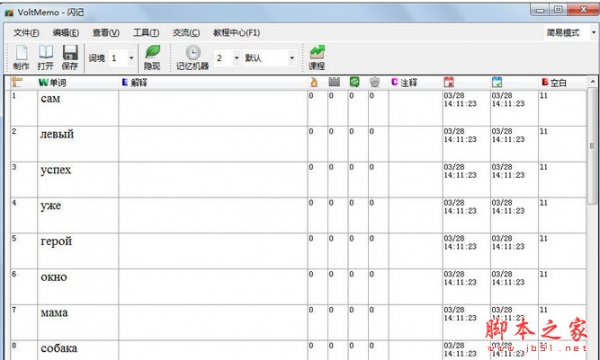This screenshot has height=360, width=600.
Task: Click the blue calendar check column icon
Action: (497, 82)
